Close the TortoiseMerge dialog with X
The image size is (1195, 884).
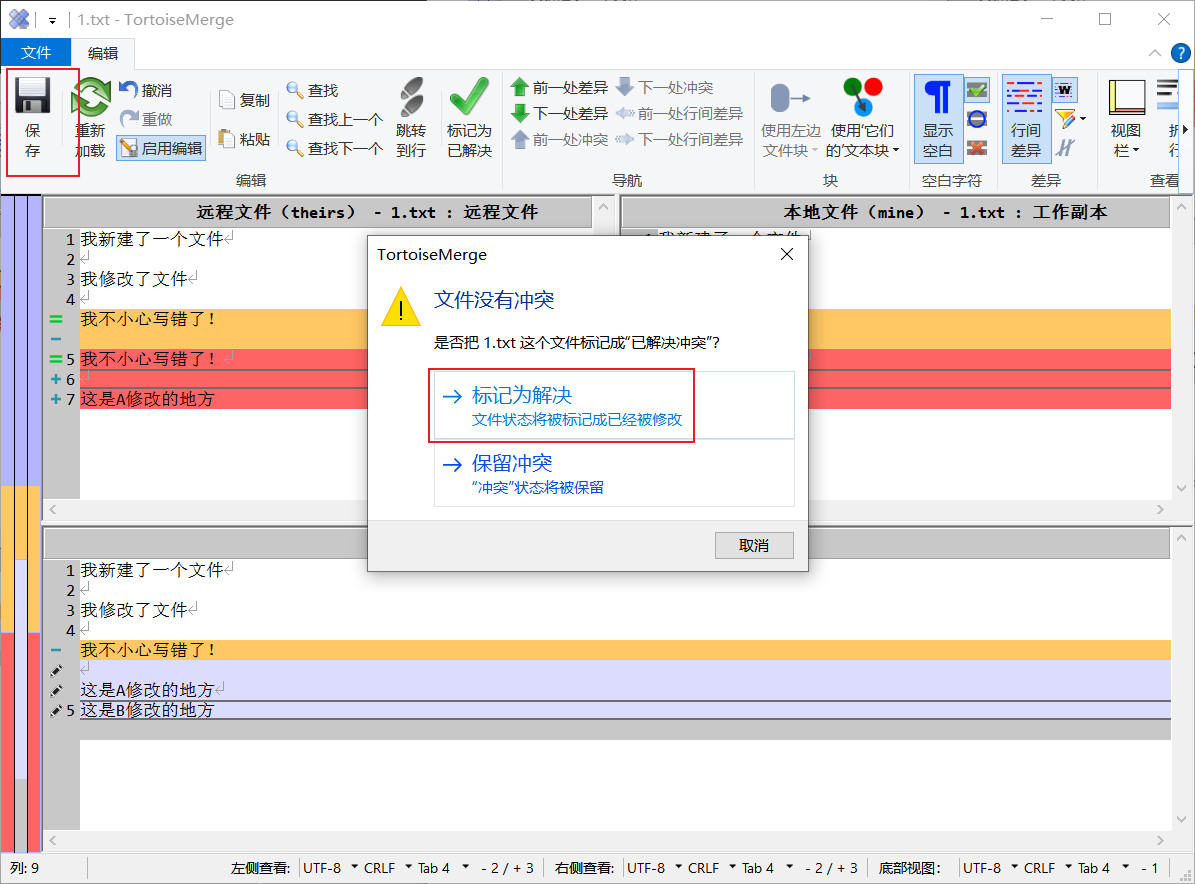click(787, 254)
